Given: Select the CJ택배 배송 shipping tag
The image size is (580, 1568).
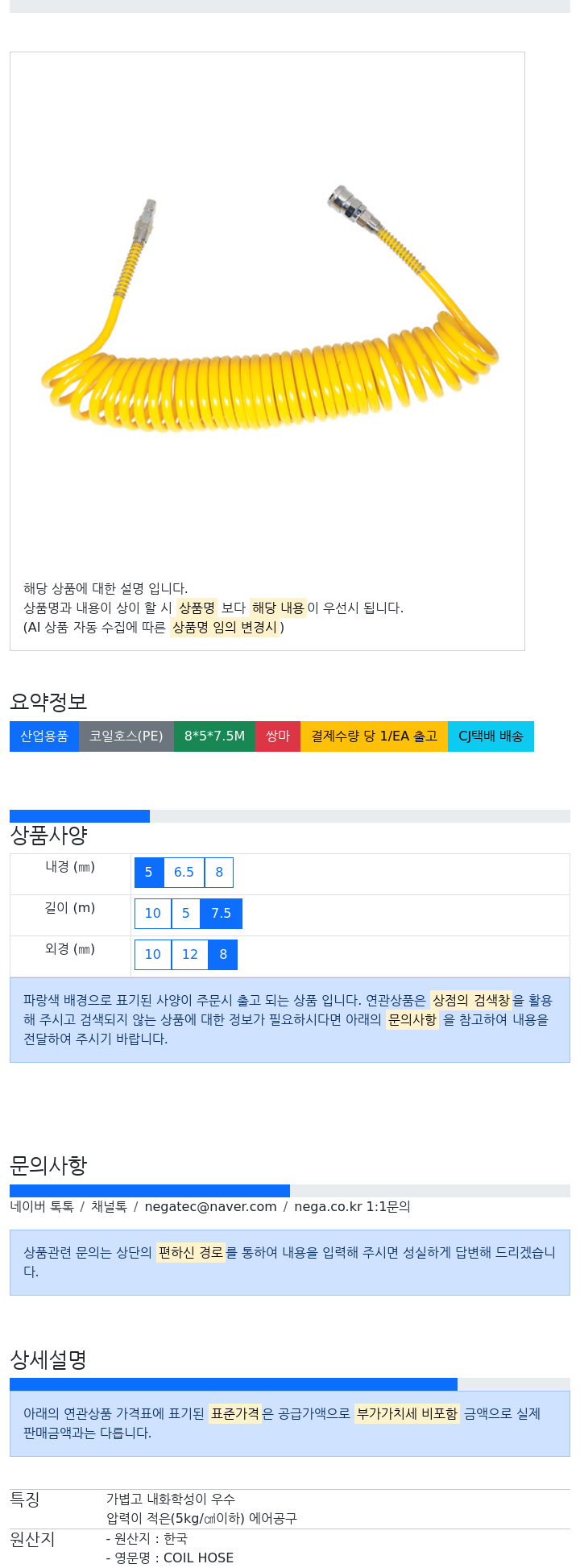Looking at the screenshot, I should 491,736.
